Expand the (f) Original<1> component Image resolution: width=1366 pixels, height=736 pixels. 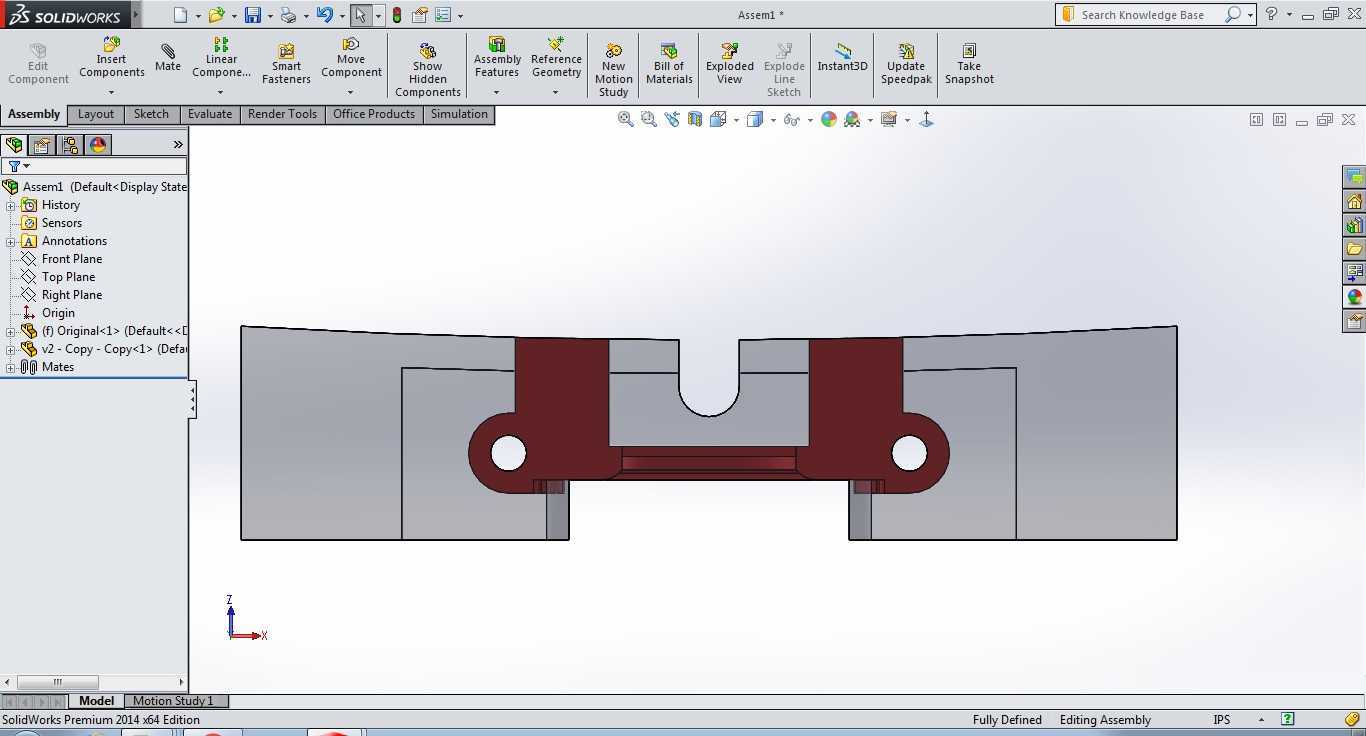pyautogui.click(x=11, y=331)
